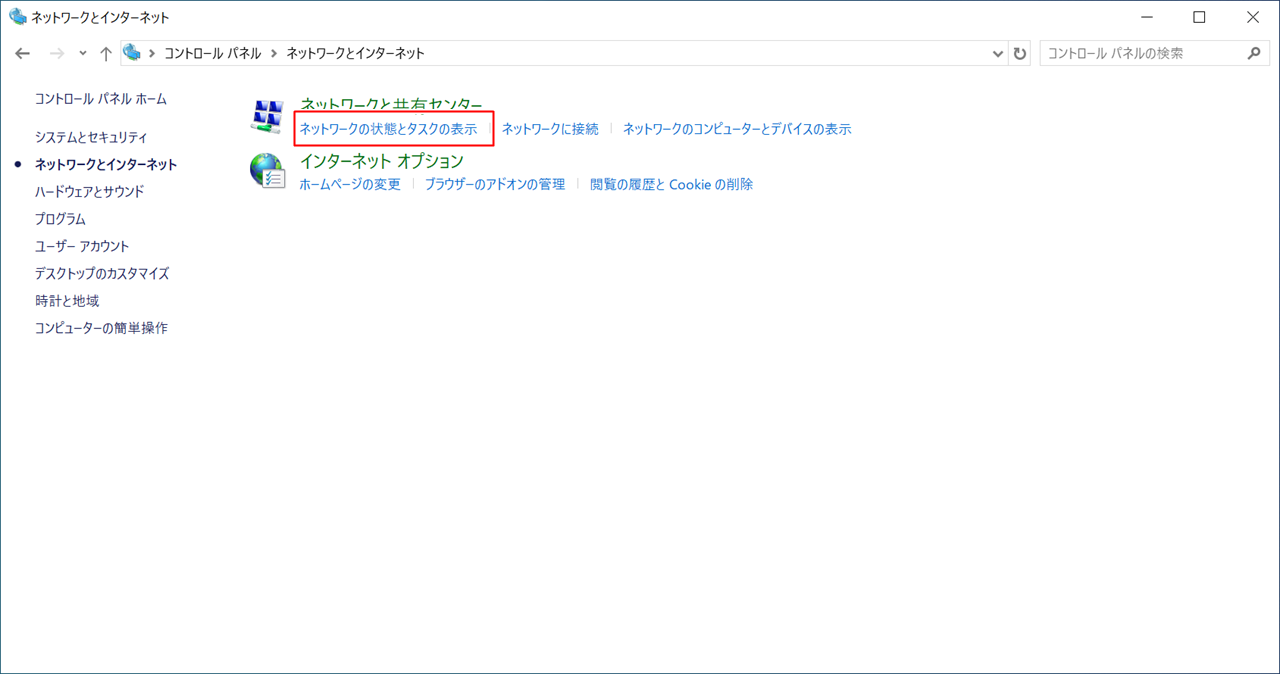The height and width of the screenshot is (674, 1280).
Task: Open recent locations dropdown arrow
Action: coord(83,54)
